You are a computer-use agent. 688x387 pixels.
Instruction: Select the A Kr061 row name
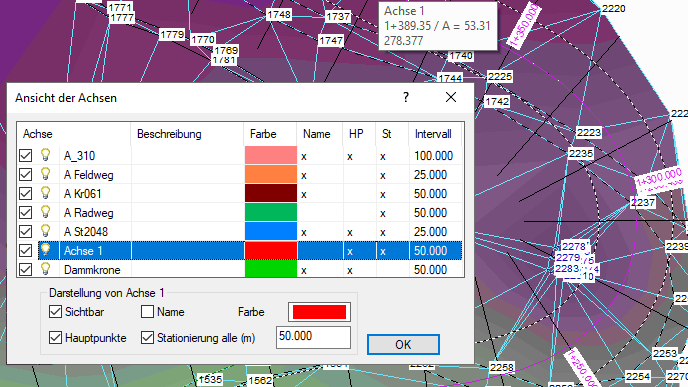(82, 194)
